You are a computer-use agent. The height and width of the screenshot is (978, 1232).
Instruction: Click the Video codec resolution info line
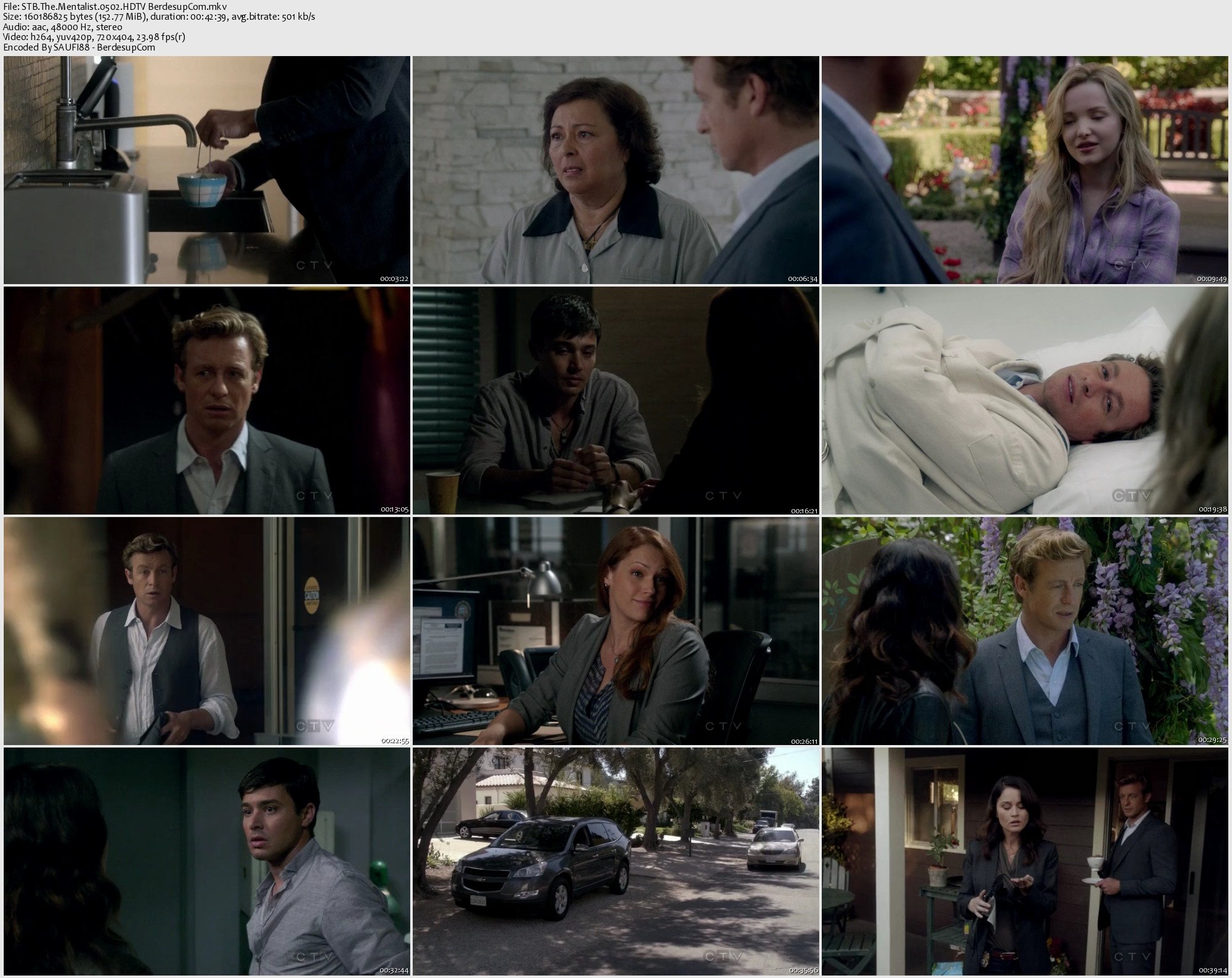(x=94, y=37)
